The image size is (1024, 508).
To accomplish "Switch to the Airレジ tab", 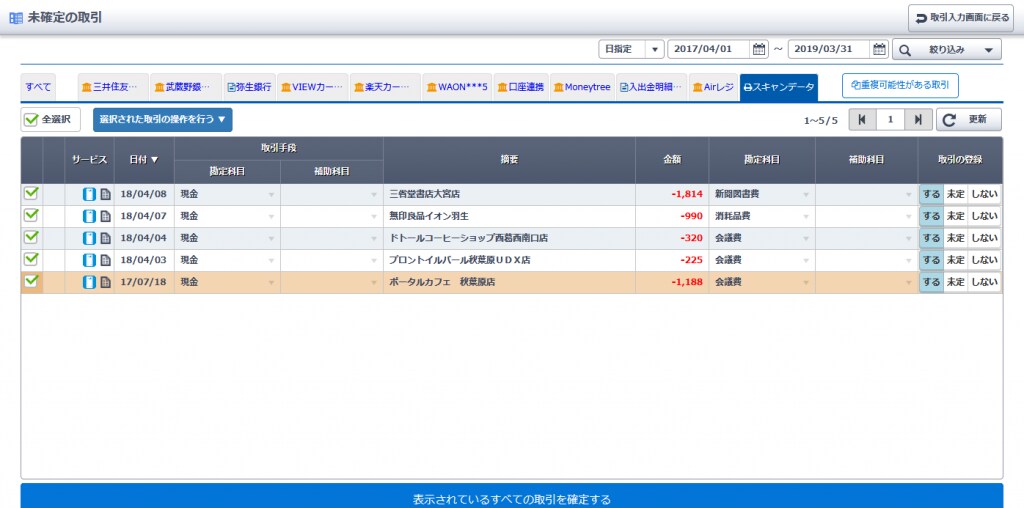I will pyautogui.click(x=713, y=87).
